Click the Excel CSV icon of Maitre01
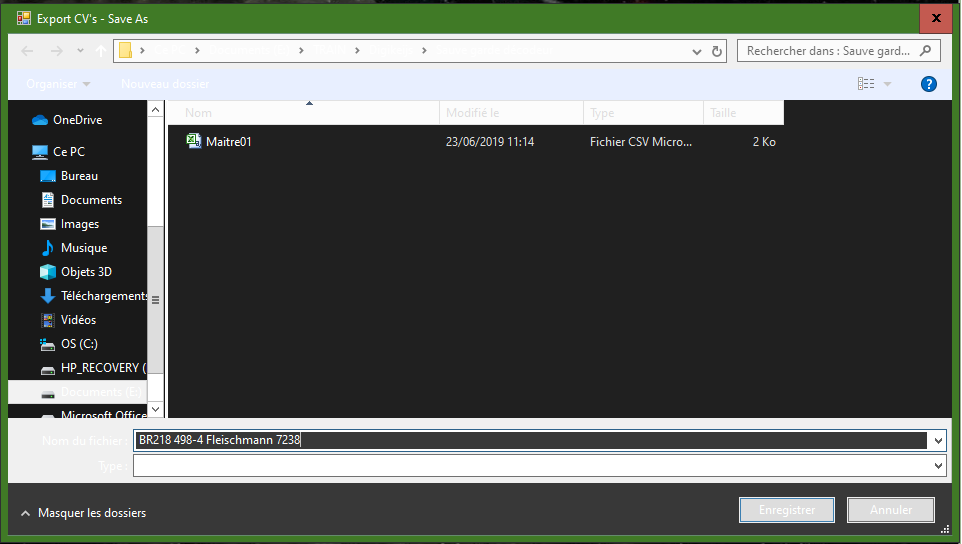962x544 pixels. [194, 141]
